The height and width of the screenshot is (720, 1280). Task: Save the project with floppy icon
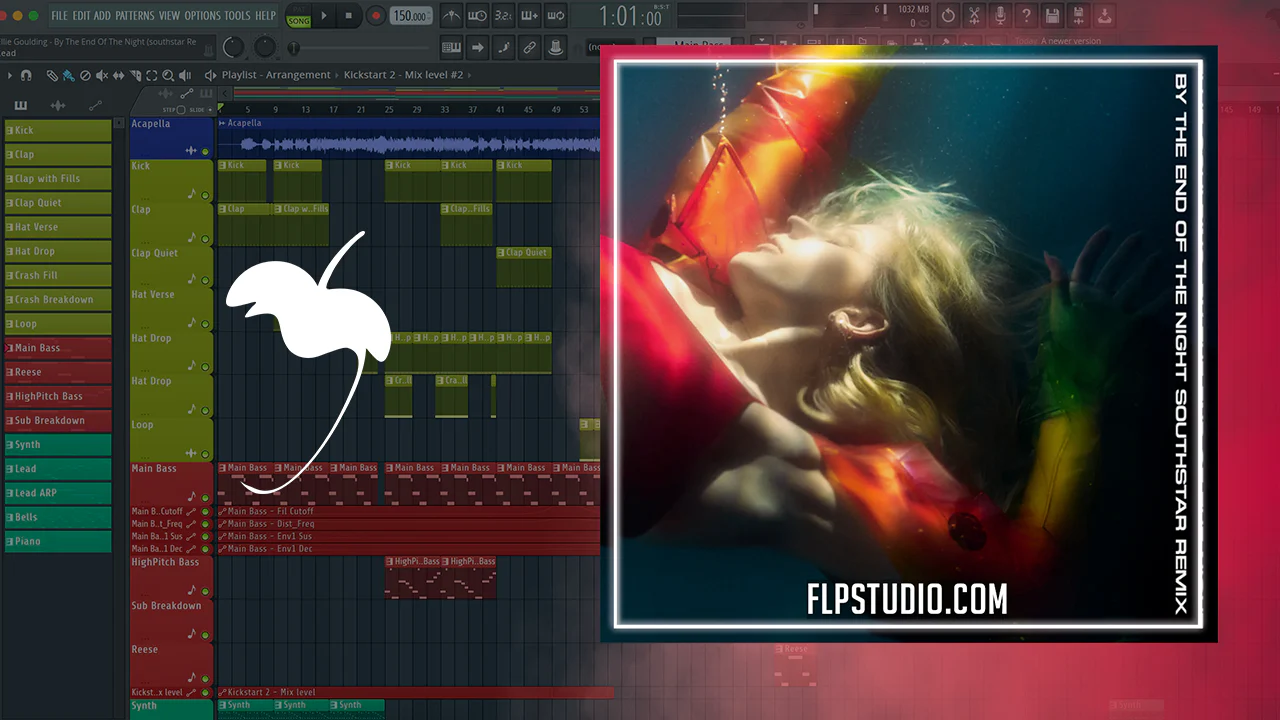(x=1052, y=16)
